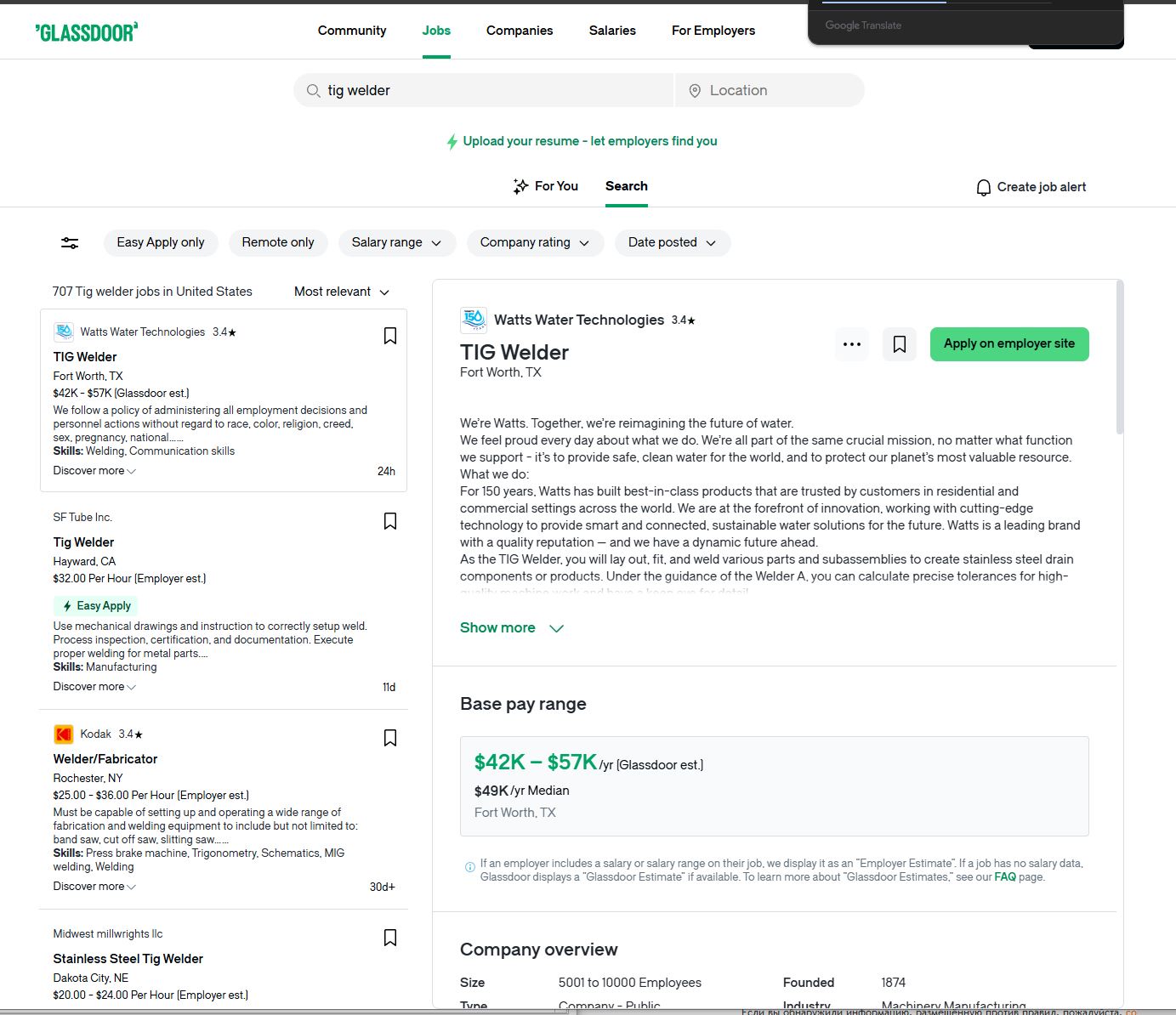The width and height of the screenshot is (1176, 1015).
Task: Click 'Dakota City, NE' location text
Action: (91, 978)
